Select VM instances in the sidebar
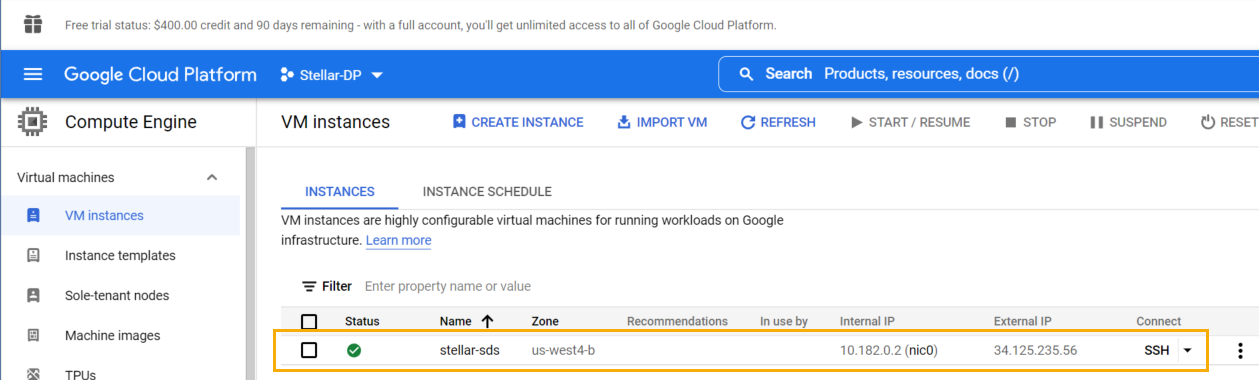 pos(121,215)
